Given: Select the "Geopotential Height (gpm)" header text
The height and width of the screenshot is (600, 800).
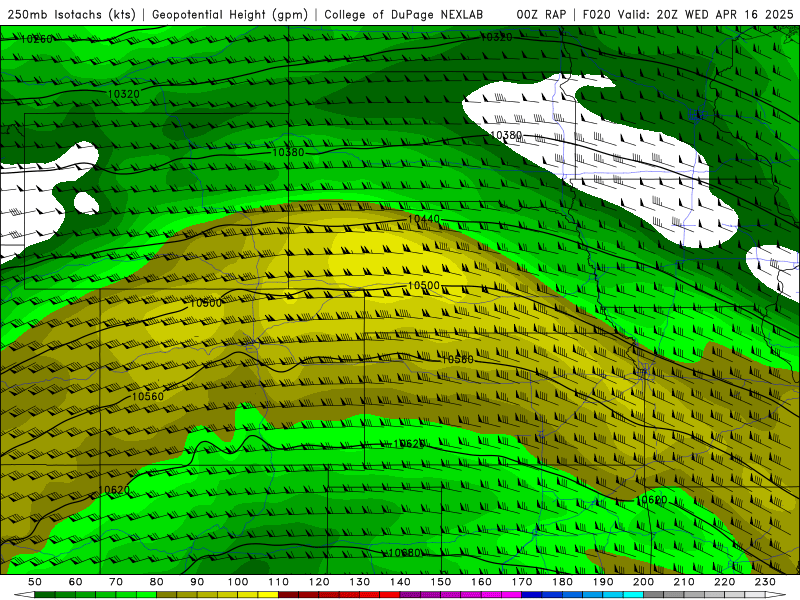Looking at the screenshot, I should 230,15.
